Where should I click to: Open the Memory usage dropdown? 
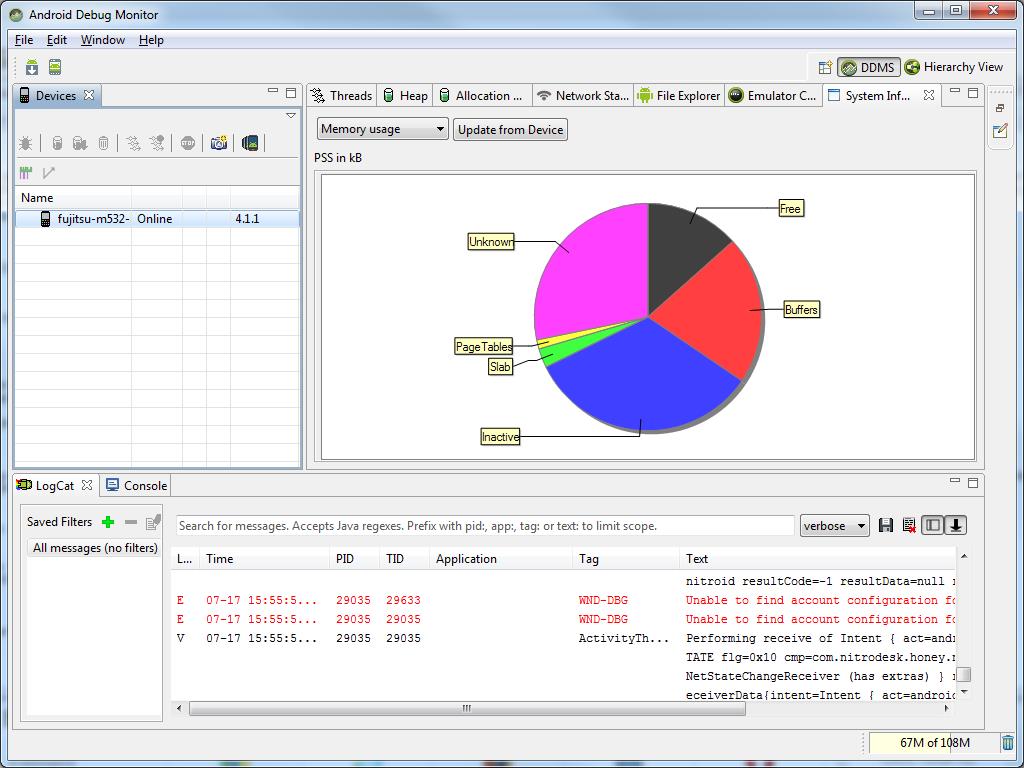pyautogui.click(x=383, y=129)
